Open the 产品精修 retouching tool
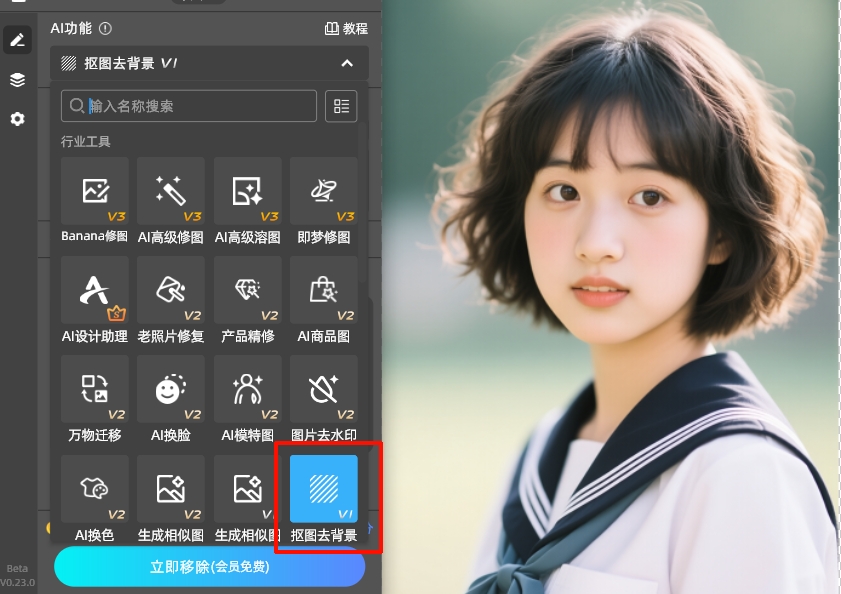 click(x=247, y=290)
